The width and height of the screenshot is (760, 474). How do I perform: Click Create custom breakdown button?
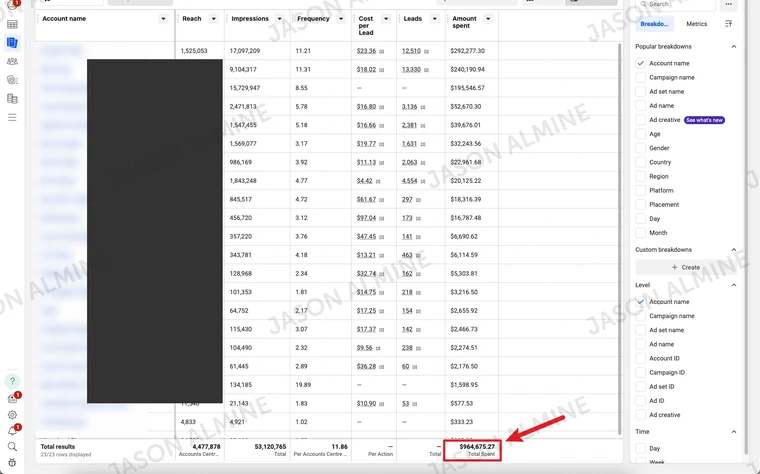[685, 267]
